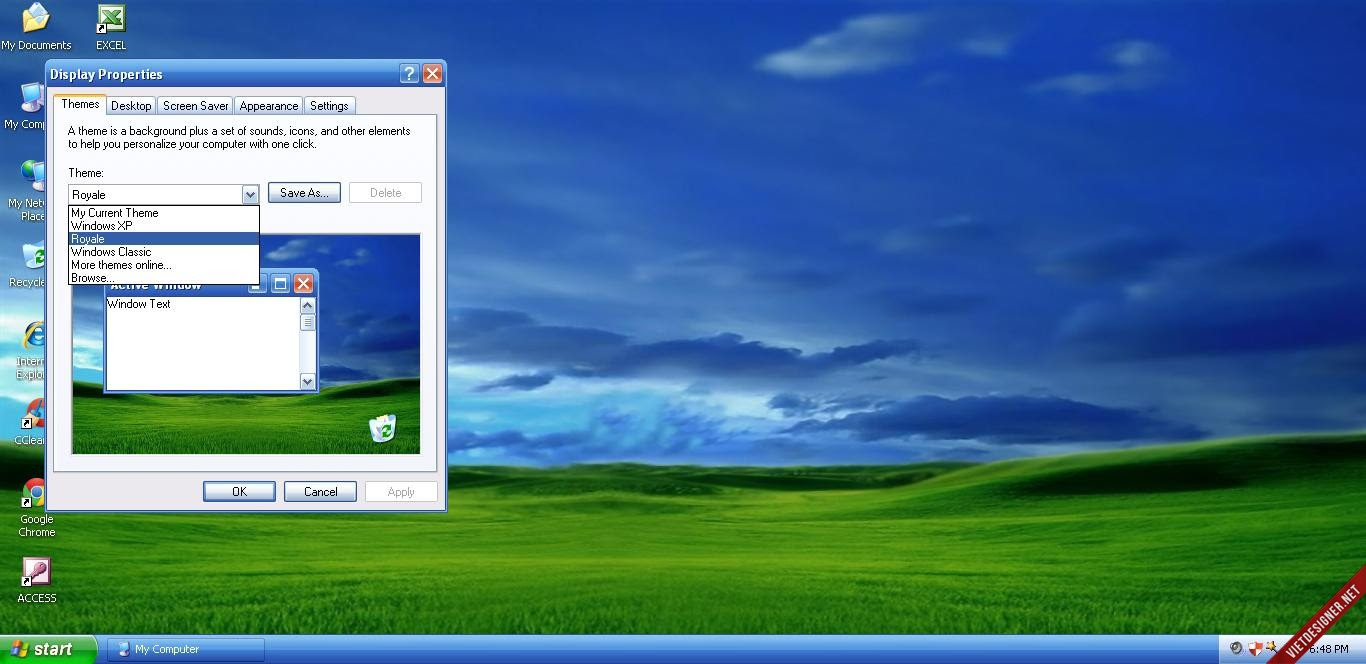Click the Recycle Bin in theme preview
The height and width of the screenshot is (664, 1366).
[x=382, y=428]
